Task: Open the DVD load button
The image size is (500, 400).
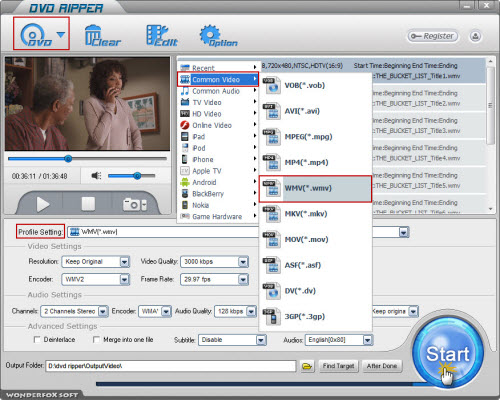Action: pyautogui.click(x=36, y=34)
